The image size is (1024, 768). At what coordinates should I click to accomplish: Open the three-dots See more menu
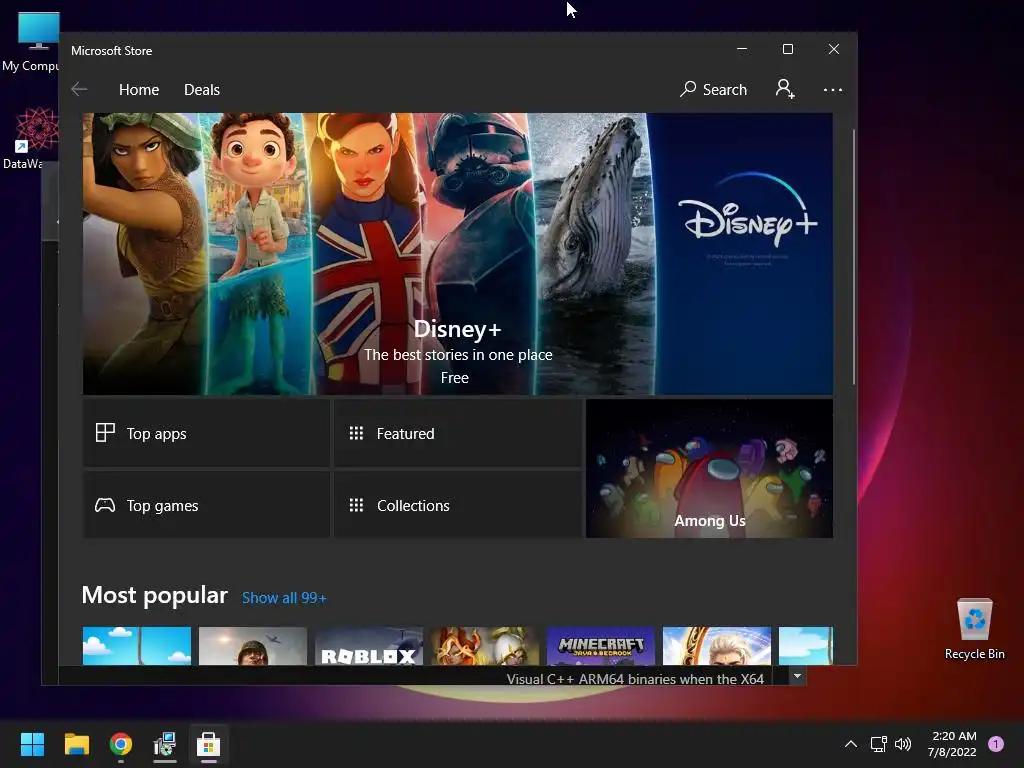click(833, 90)
